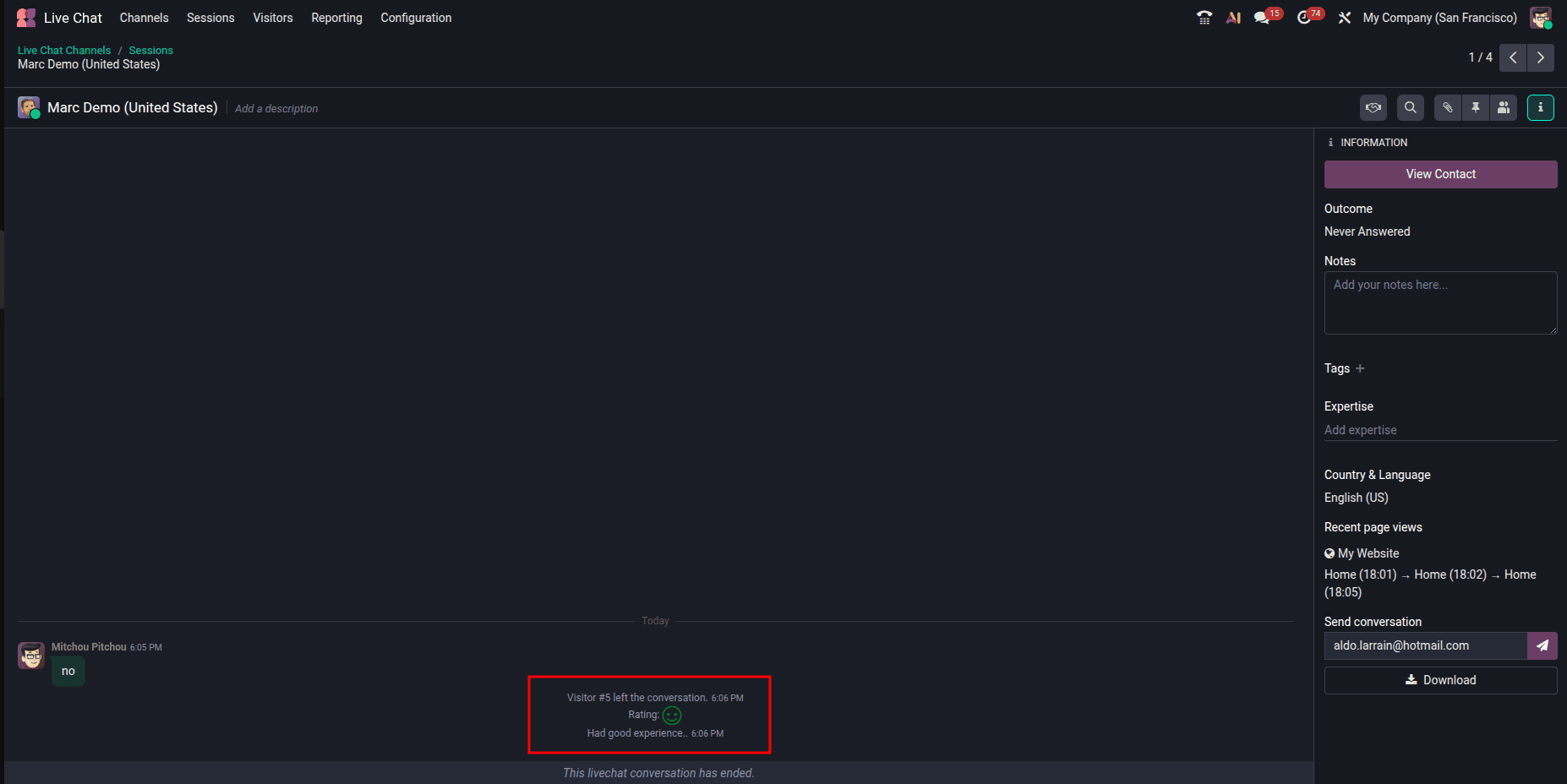Click the Mitchou Pitchou author name
The image size is (1567, 784).
89,647
